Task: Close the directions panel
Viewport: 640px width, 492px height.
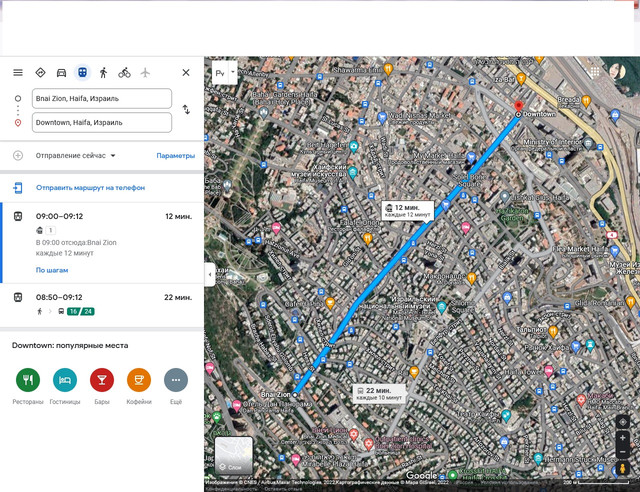Action: (x=186, y=73)
